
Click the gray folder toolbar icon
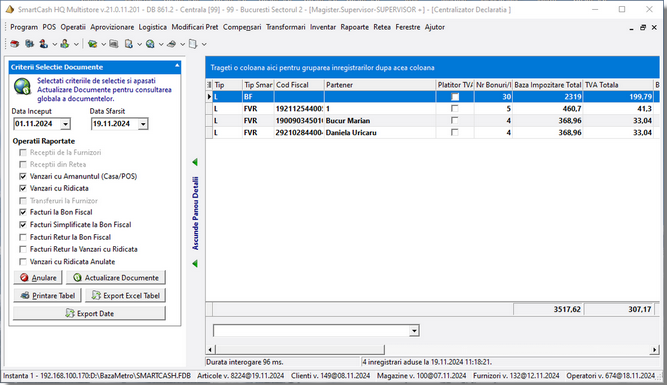(114, 44)
